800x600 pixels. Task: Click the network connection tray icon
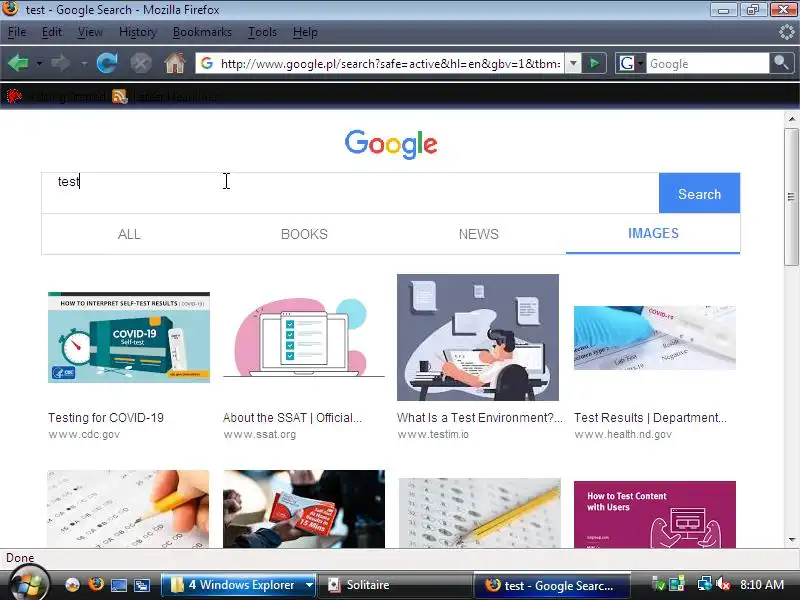(704, 584)
